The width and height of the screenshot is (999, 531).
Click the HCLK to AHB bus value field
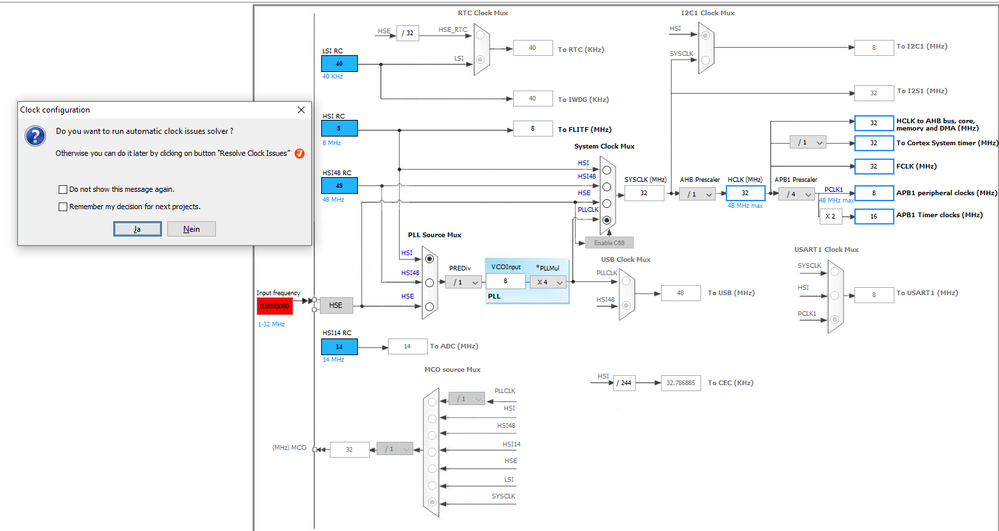pos(874,123)
